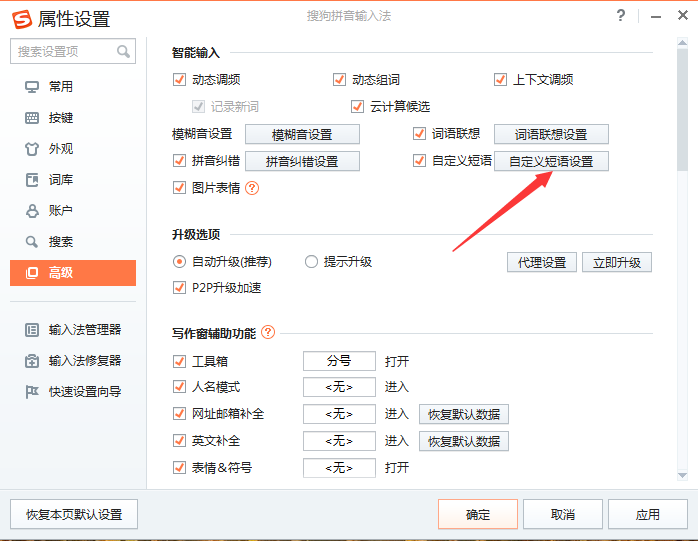Toggle 工具箱 checkbox
The height and width of the screenshot is (541, 698).
point(179,361)
